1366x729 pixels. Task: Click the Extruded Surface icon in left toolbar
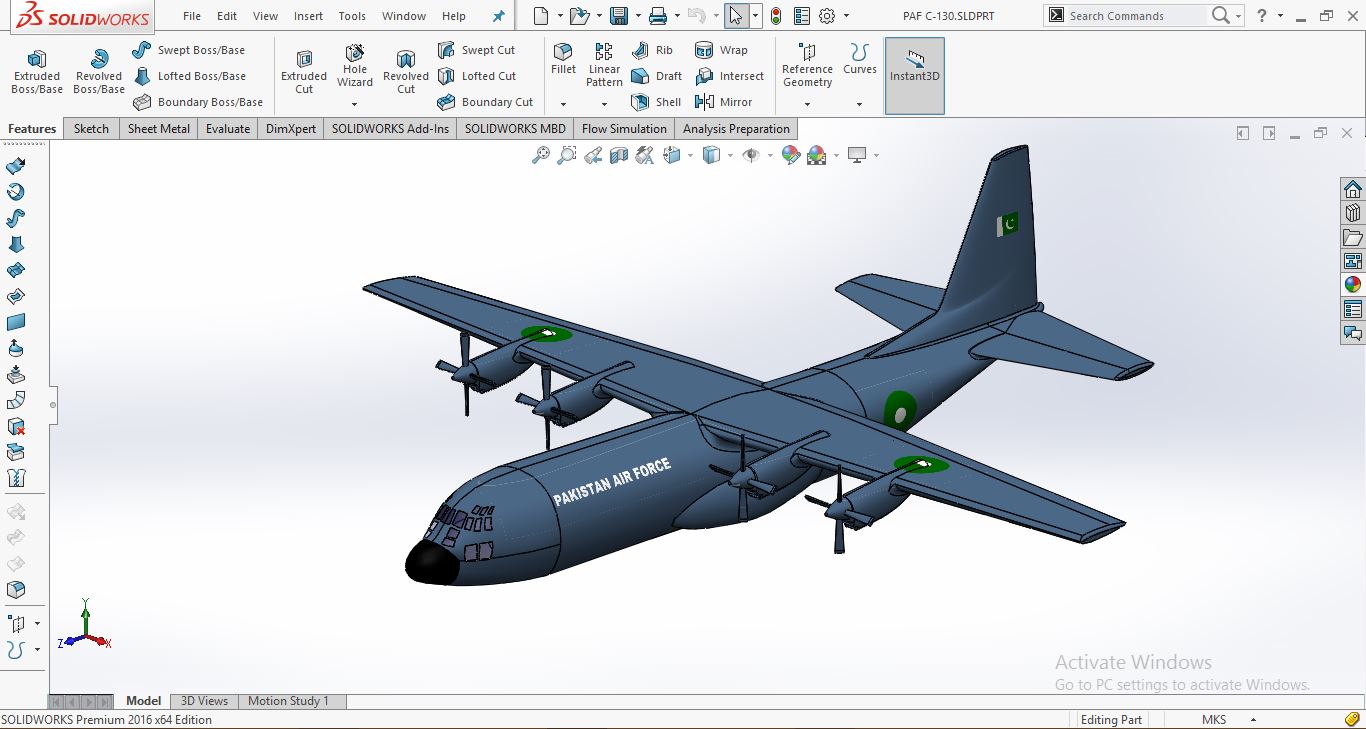(x=15, y=166)
